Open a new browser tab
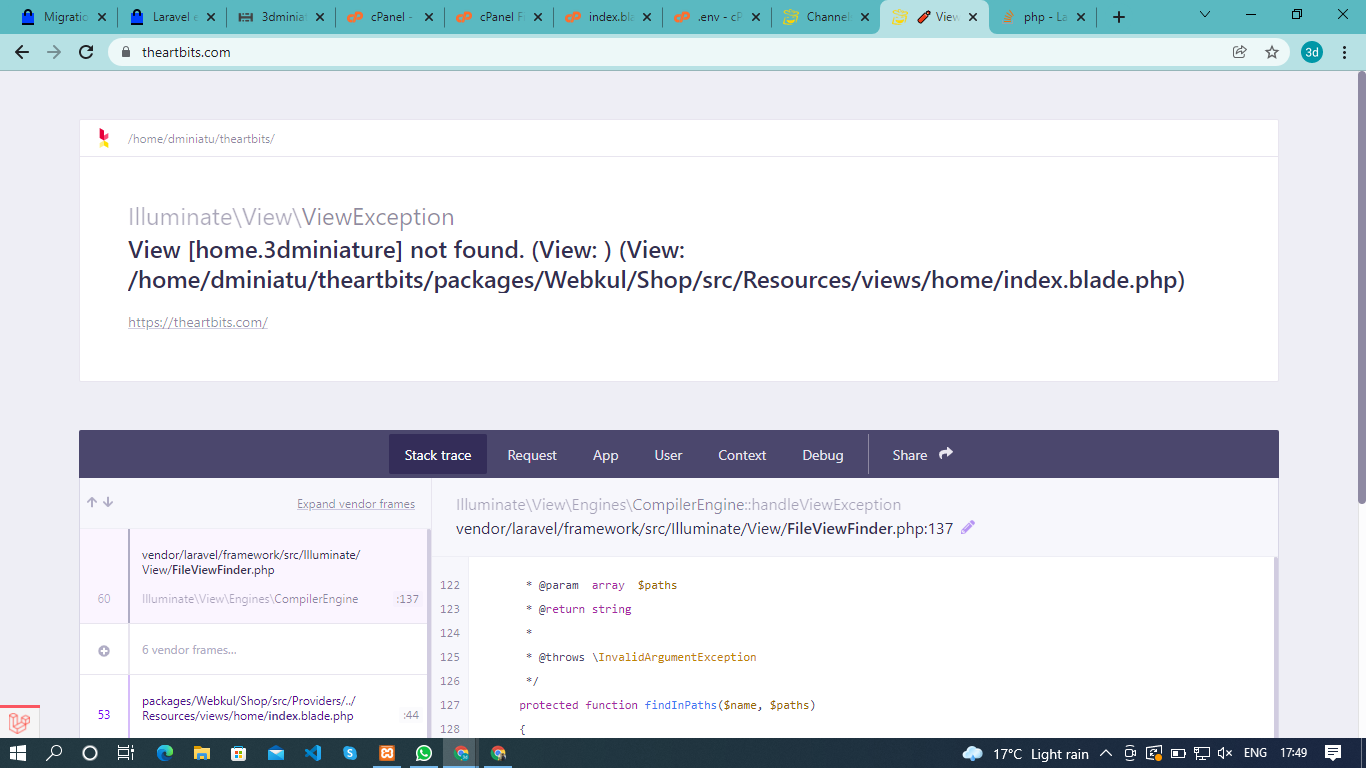Image resolution: width=1366 pixels, height=768 pixels. (x=1119, y=17)
